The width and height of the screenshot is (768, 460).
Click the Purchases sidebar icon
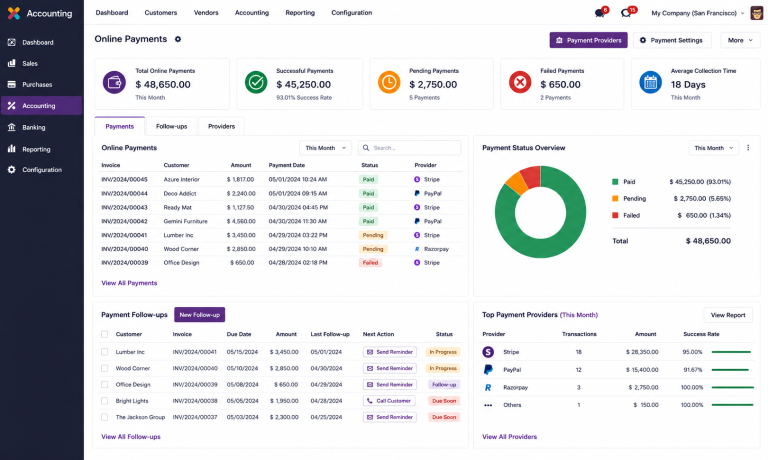click(x=12, y=84)
